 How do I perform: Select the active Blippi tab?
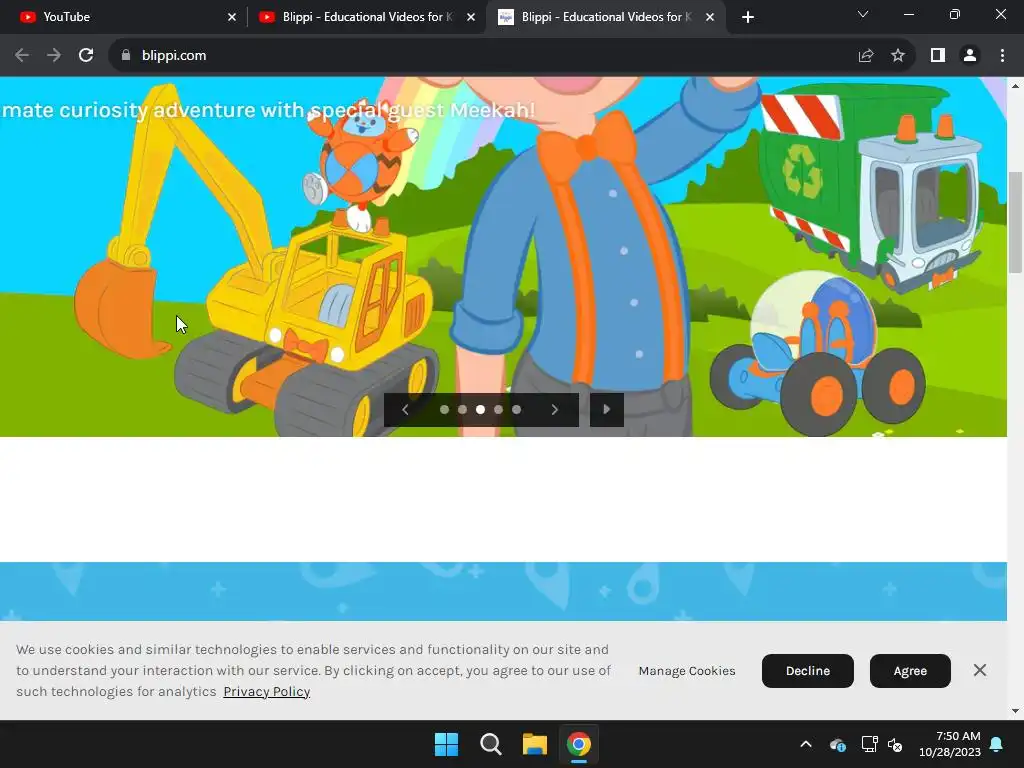click(x=604, y=17)
